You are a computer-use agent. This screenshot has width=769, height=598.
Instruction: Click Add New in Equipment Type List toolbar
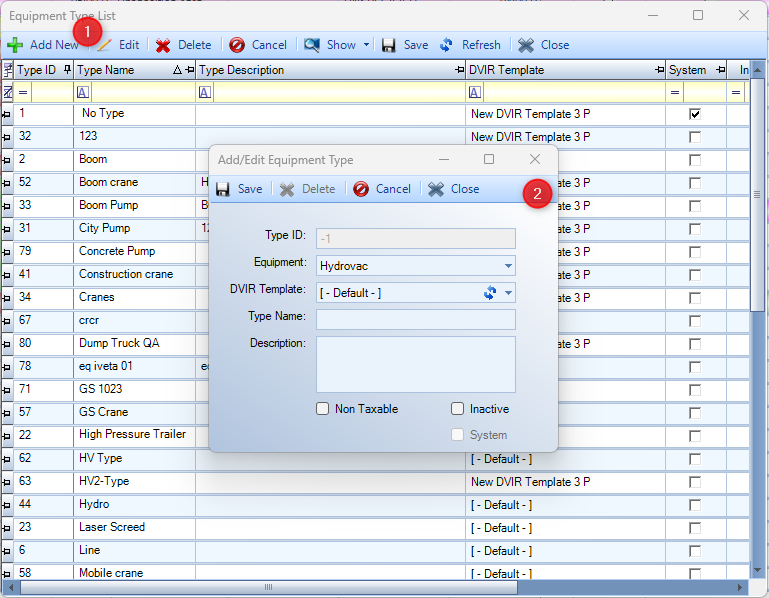[x=43, y=45]
